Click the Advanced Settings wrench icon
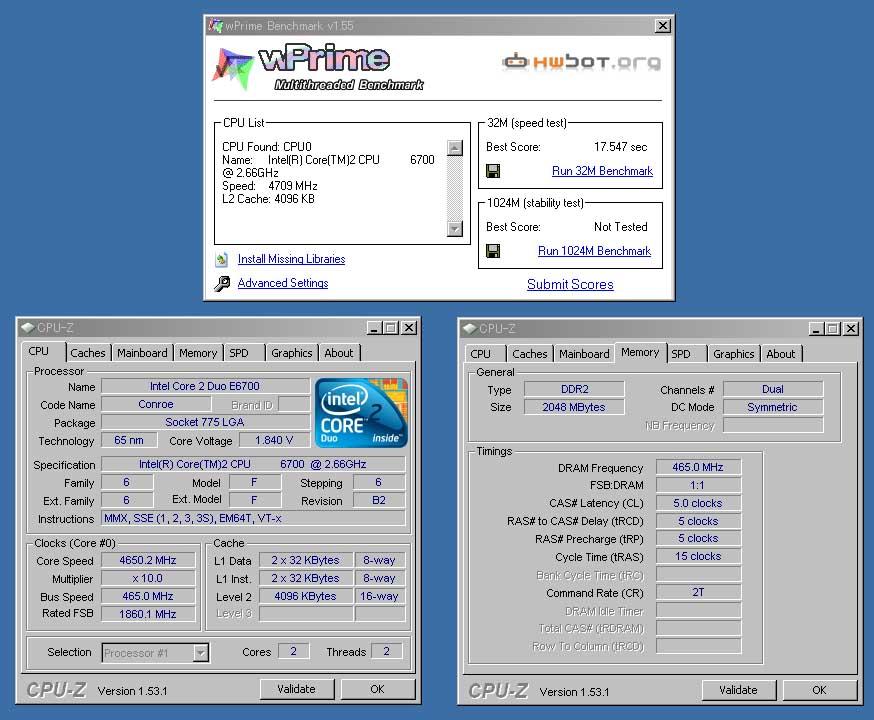This screenshot has width=874, height=720. click(222, 284)
